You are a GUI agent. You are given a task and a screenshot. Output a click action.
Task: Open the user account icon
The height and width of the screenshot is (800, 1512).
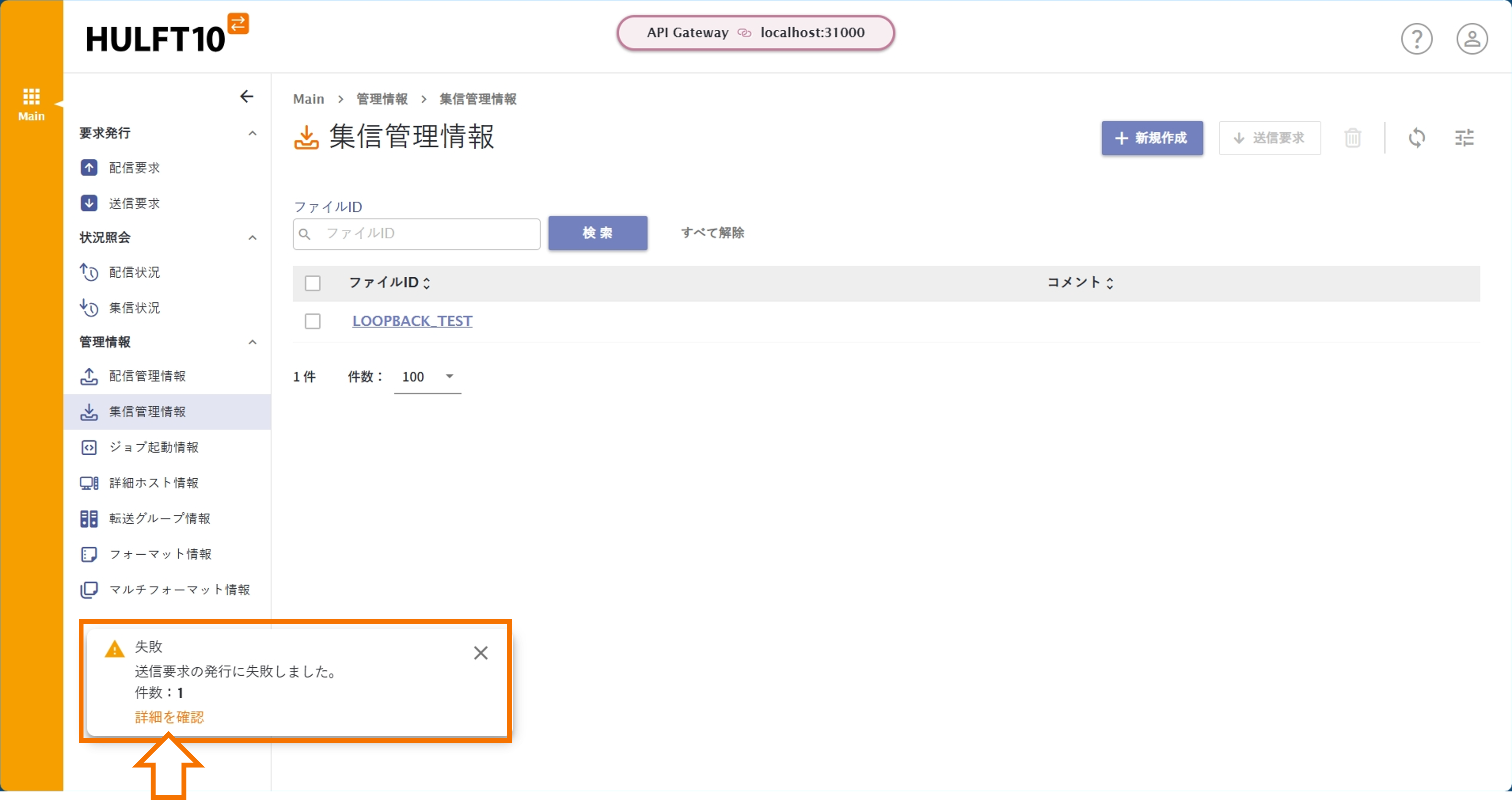(x=1472, y=39)
